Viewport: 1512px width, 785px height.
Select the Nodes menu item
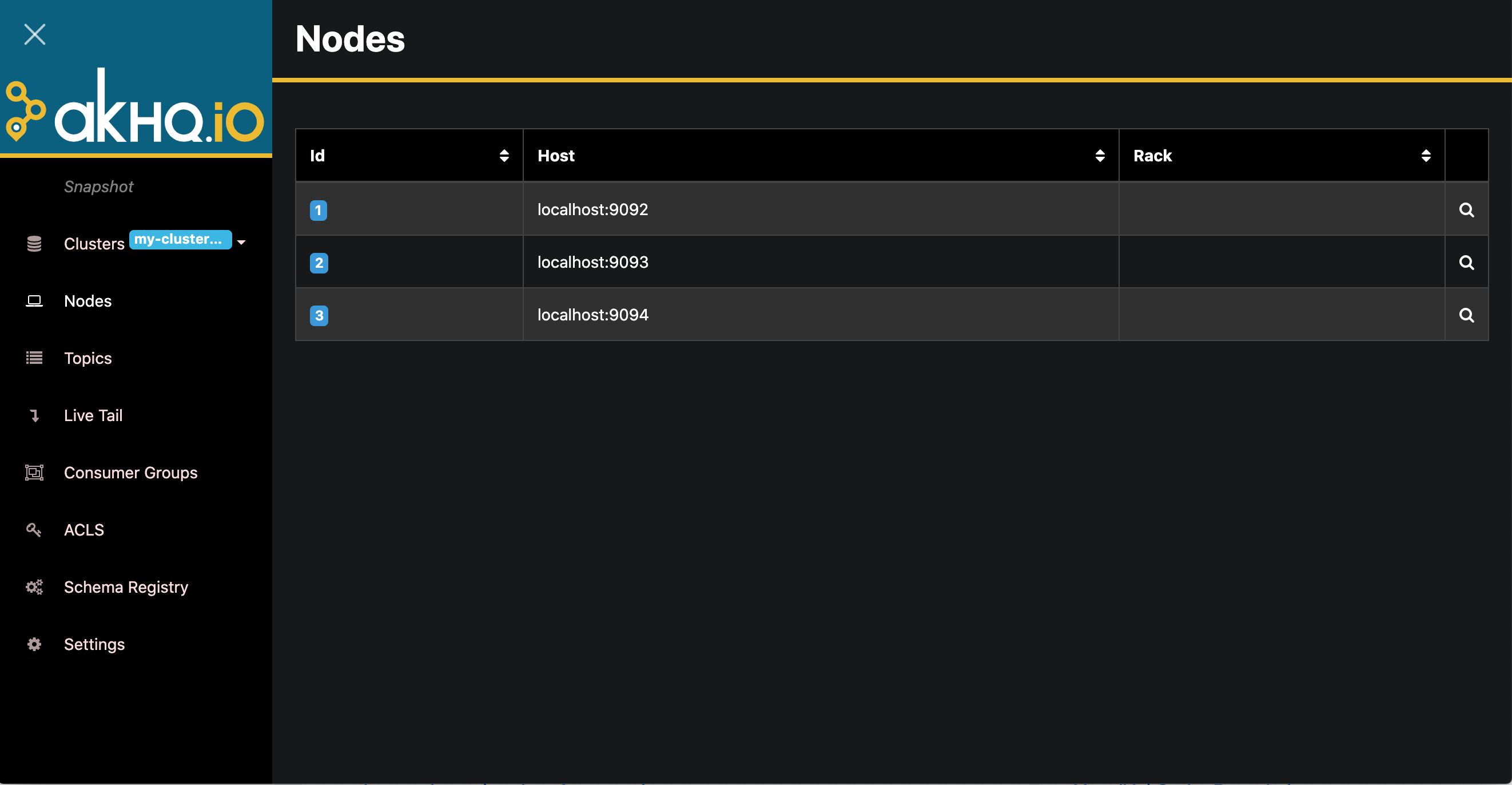coord(88,300)
